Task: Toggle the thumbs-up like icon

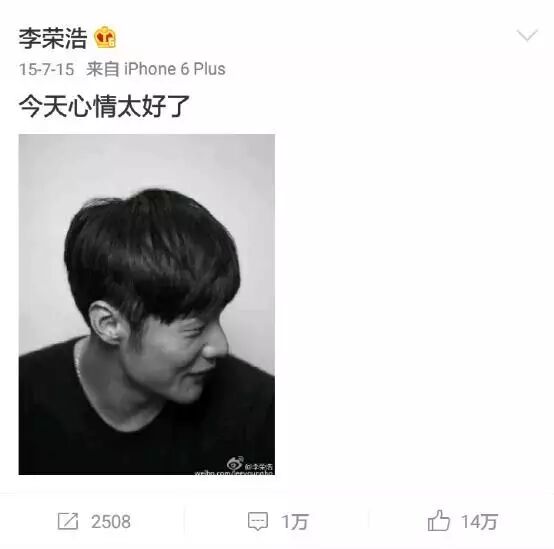Action: 438,520
